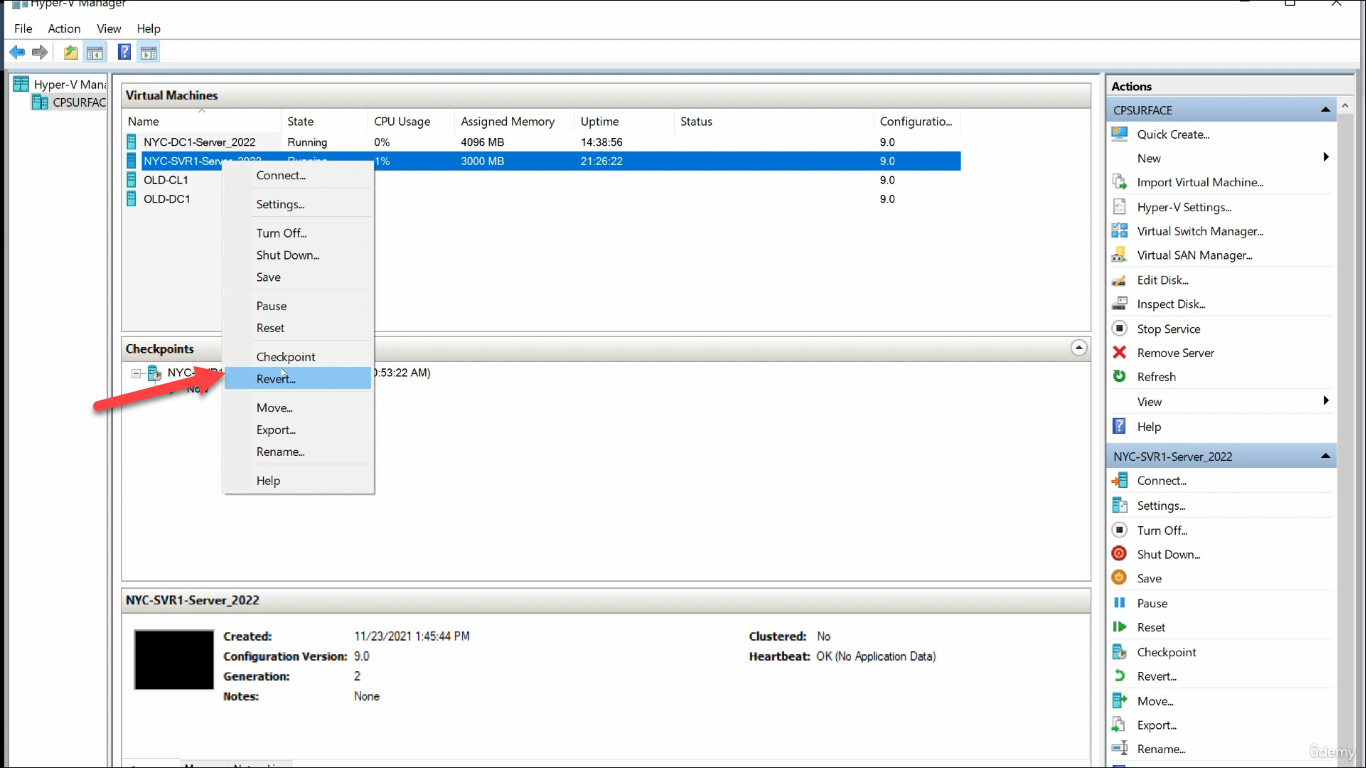Click the Export icon in Actions pane
1366x768 pixels.
(x=1119, y=725)
